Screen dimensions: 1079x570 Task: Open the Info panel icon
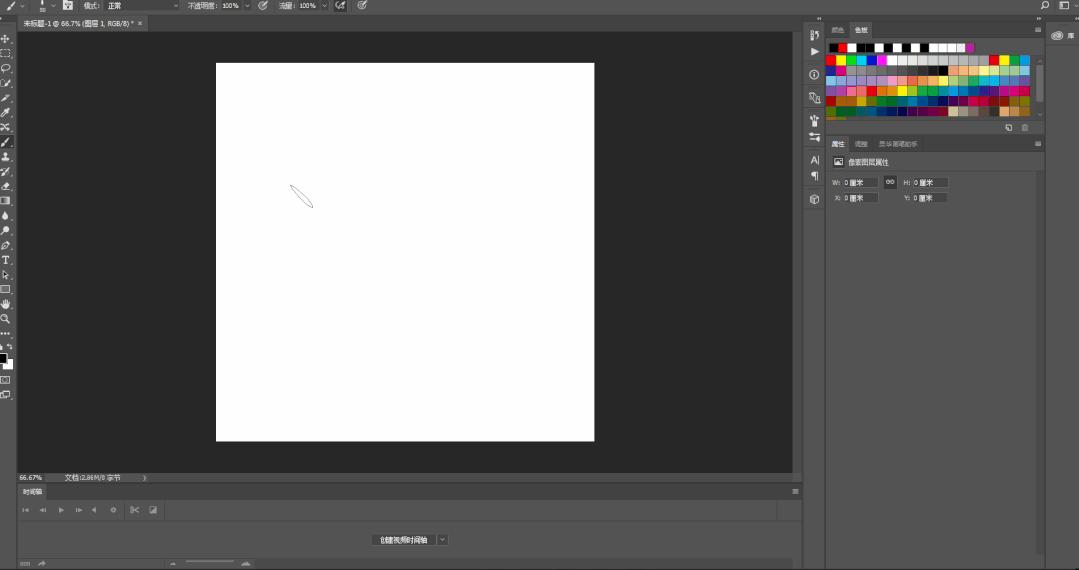click(815, 74)
